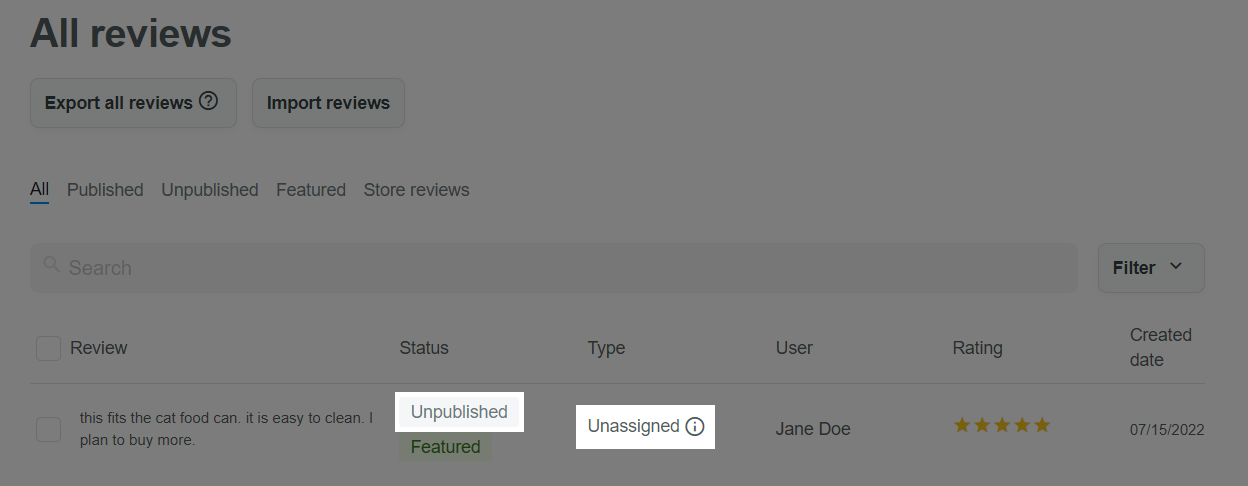Screen dimensions: 1248x486
Task: Click the green Featured badge
Action: 445,447
